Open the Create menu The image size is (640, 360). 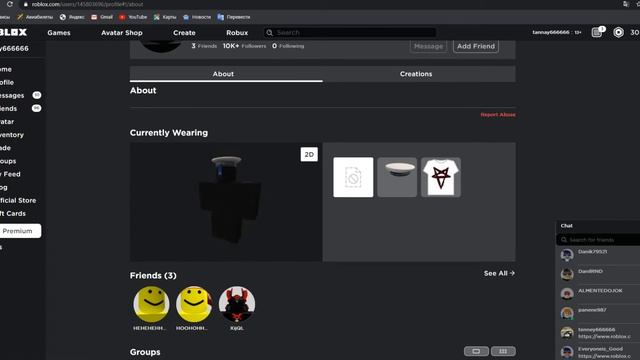[x=184, y=33]
